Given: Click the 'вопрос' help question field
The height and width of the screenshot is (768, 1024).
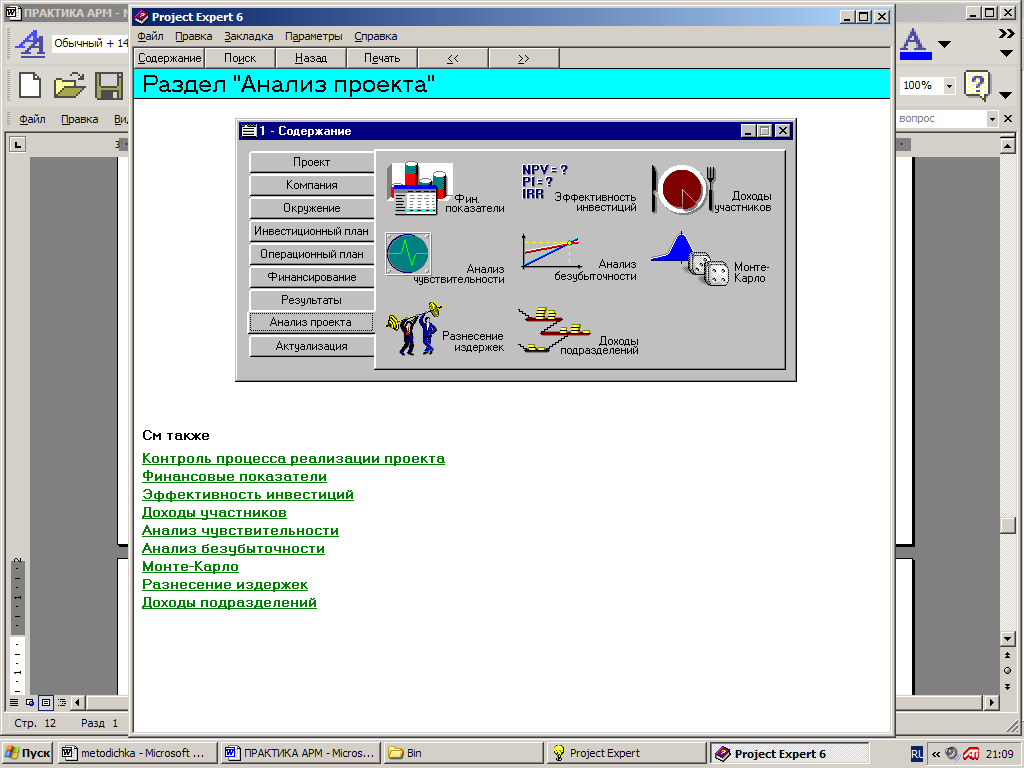Looking at the screenshot, I should (941, 118).
